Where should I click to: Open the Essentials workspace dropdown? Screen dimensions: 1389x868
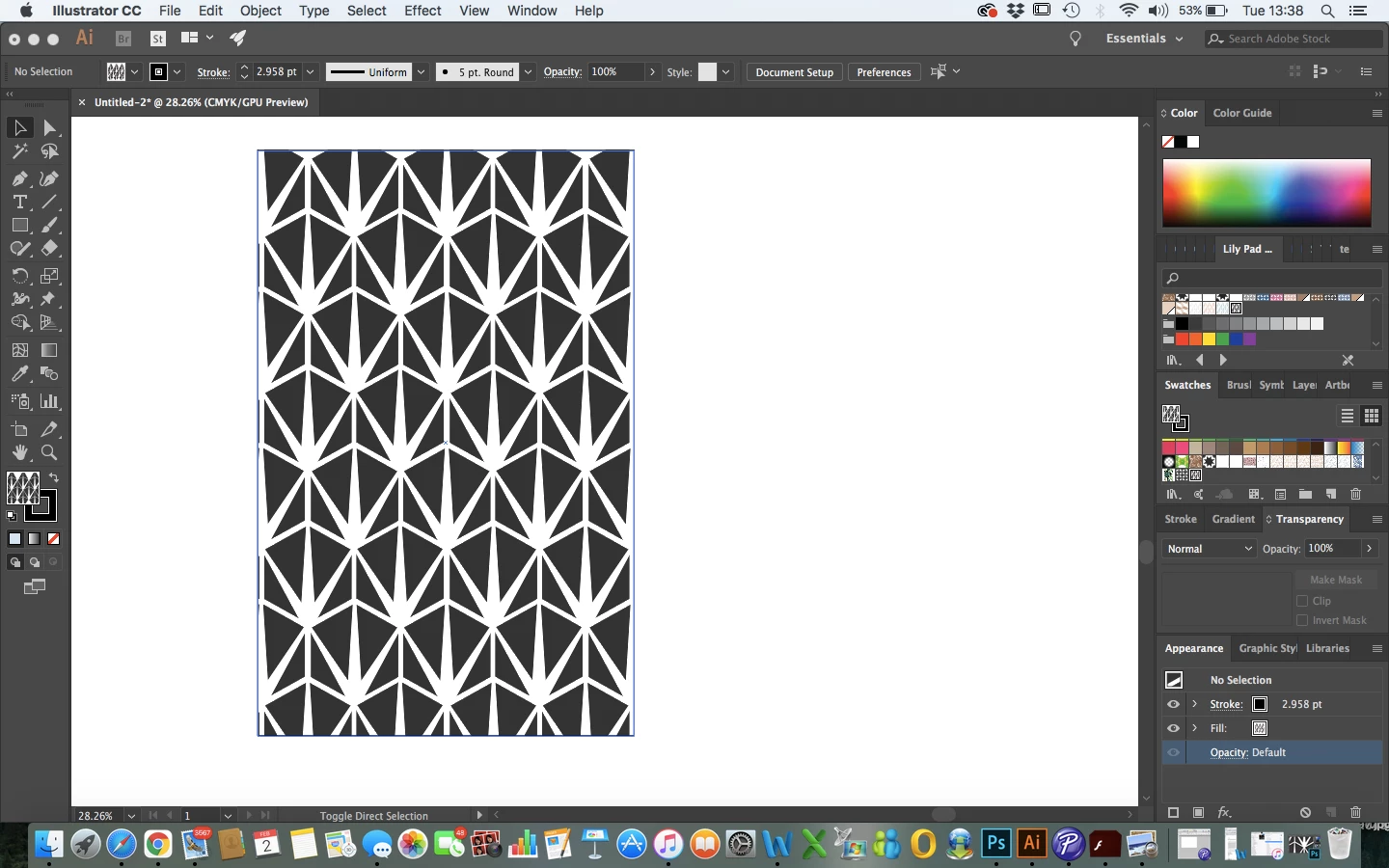pos(1144,39)
